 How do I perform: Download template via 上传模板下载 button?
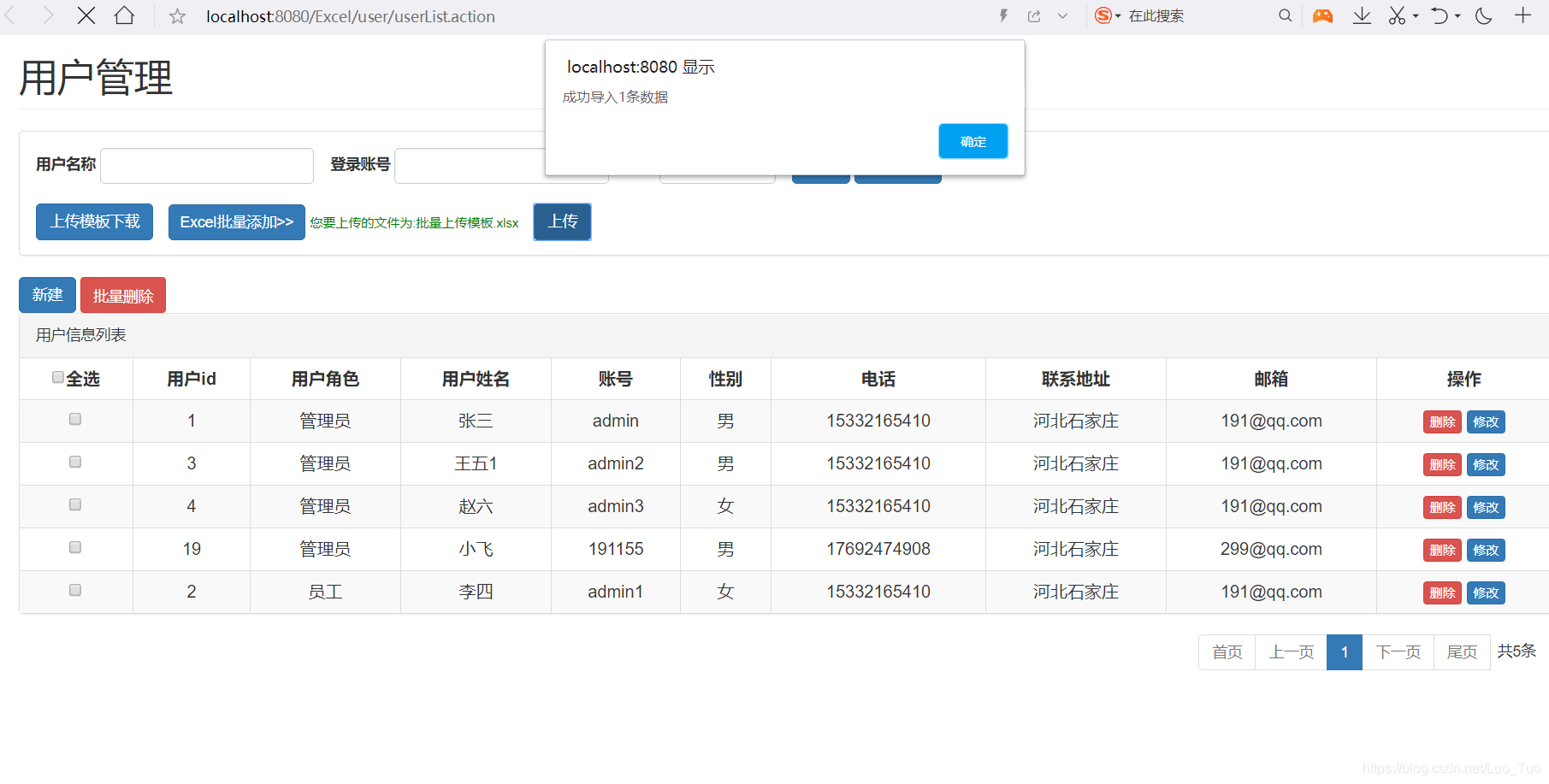(94, 221)
